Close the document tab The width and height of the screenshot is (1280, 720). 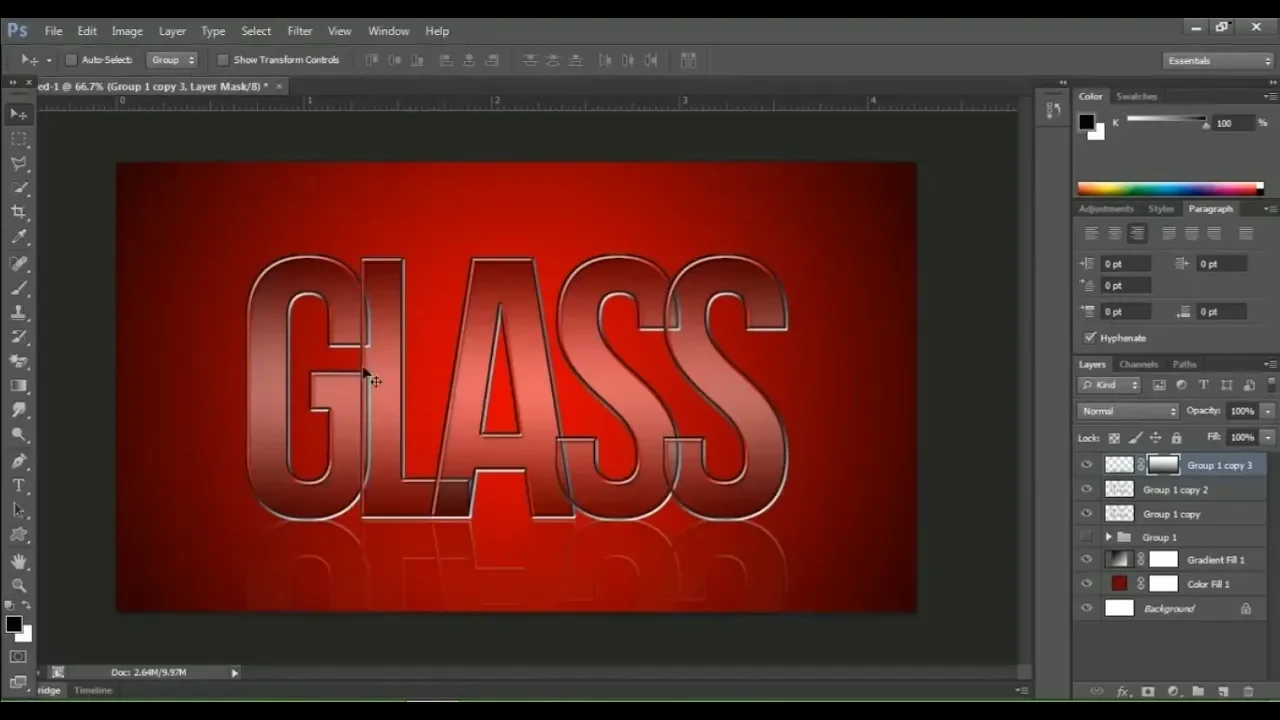(279, 86)
